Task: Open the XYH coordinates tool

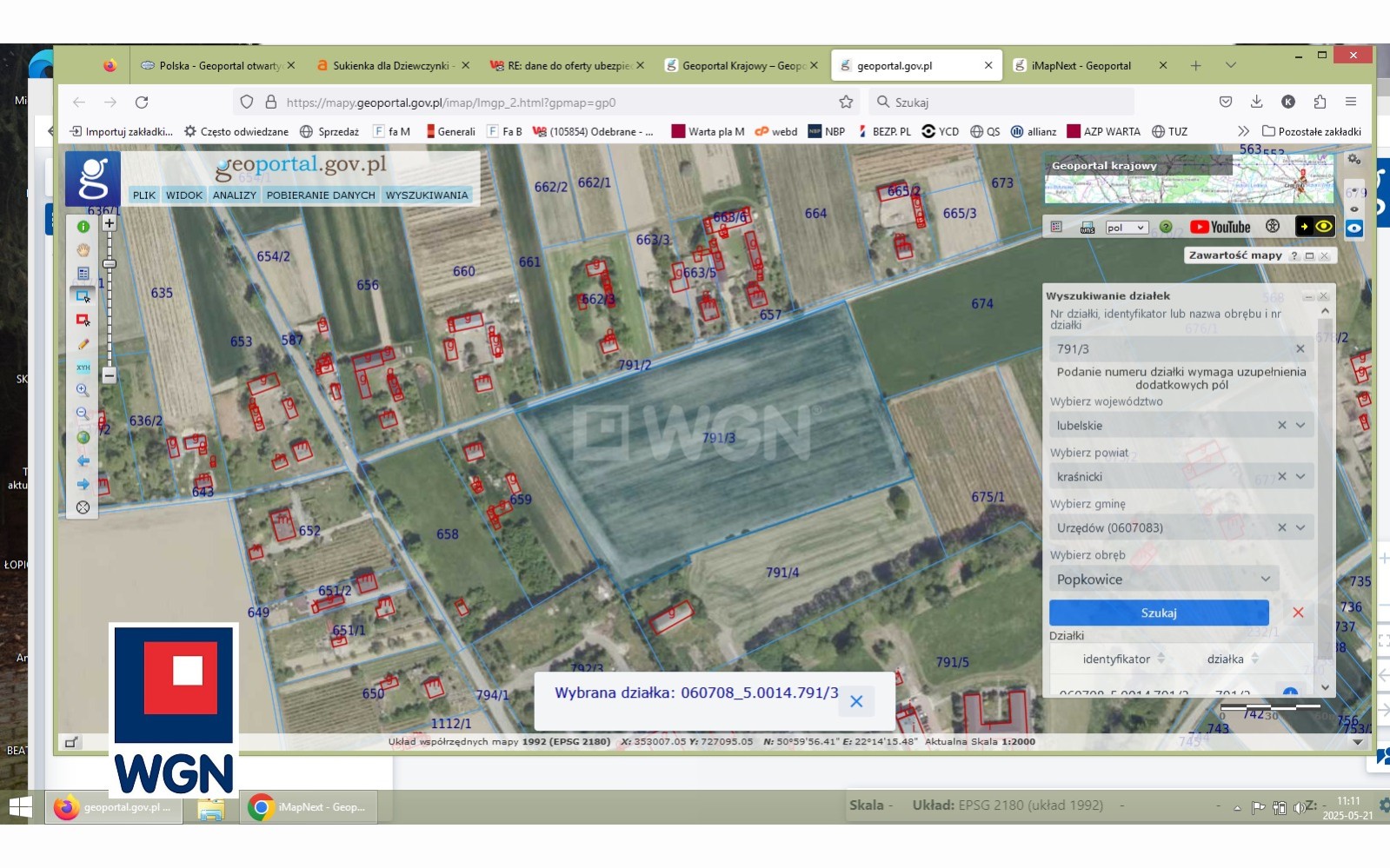Action: 83,368
